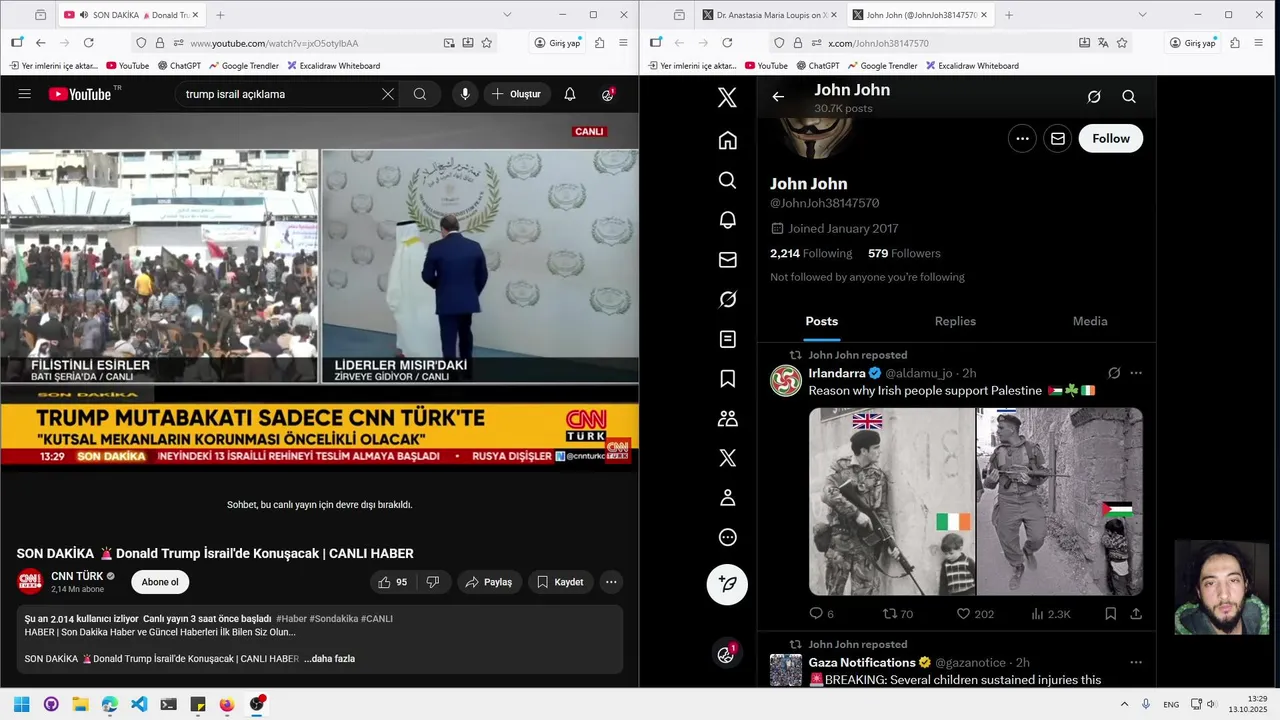Go to X Home feed icon
The image size is (1280, 720).
tap(727, 140)
